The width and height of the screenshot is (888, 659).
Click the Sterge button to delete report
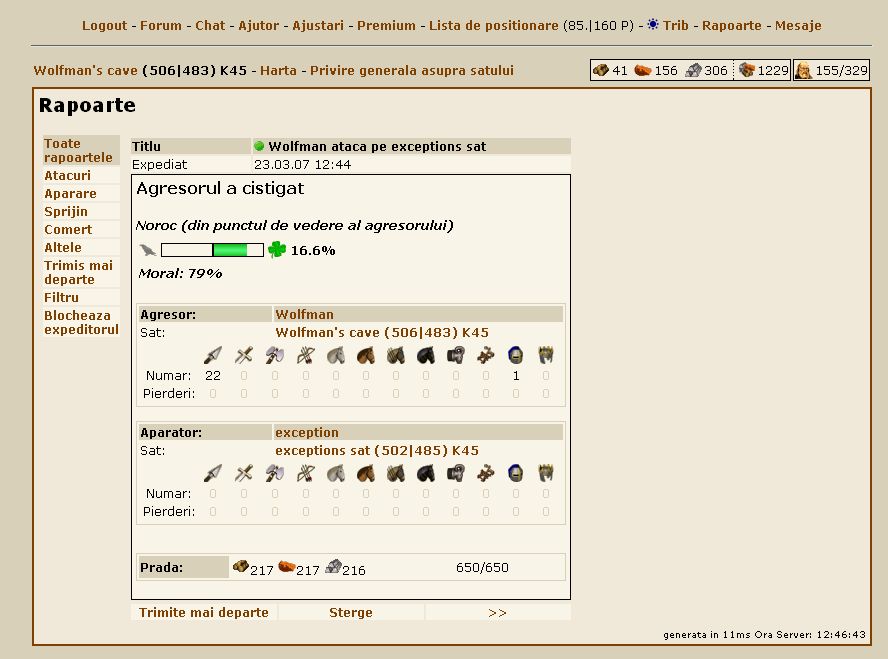(x=350, y=613)
